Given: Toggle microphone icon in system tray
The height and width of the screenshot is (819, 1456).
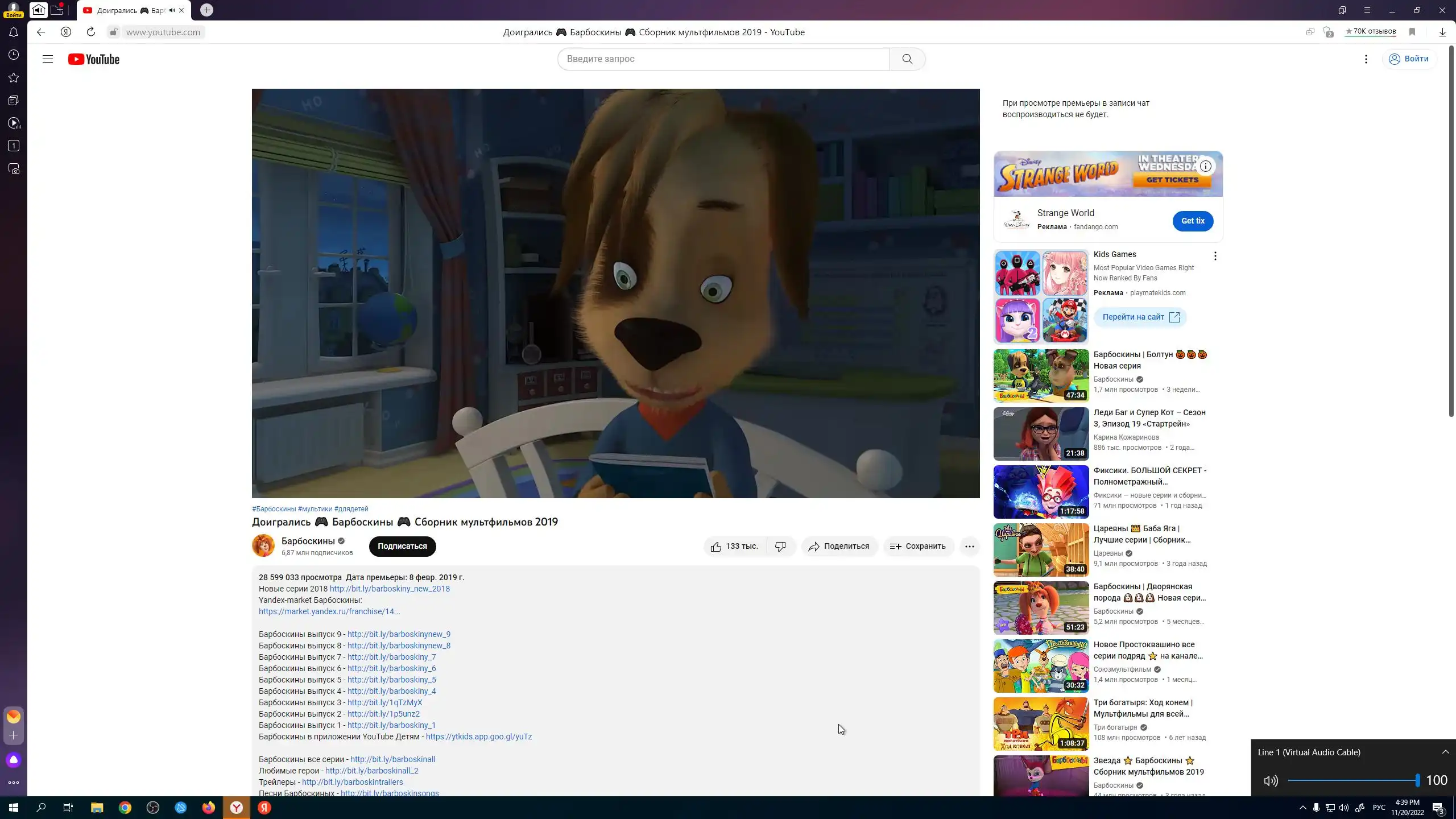Looking at the screenshot, I should pos(1316,808).
